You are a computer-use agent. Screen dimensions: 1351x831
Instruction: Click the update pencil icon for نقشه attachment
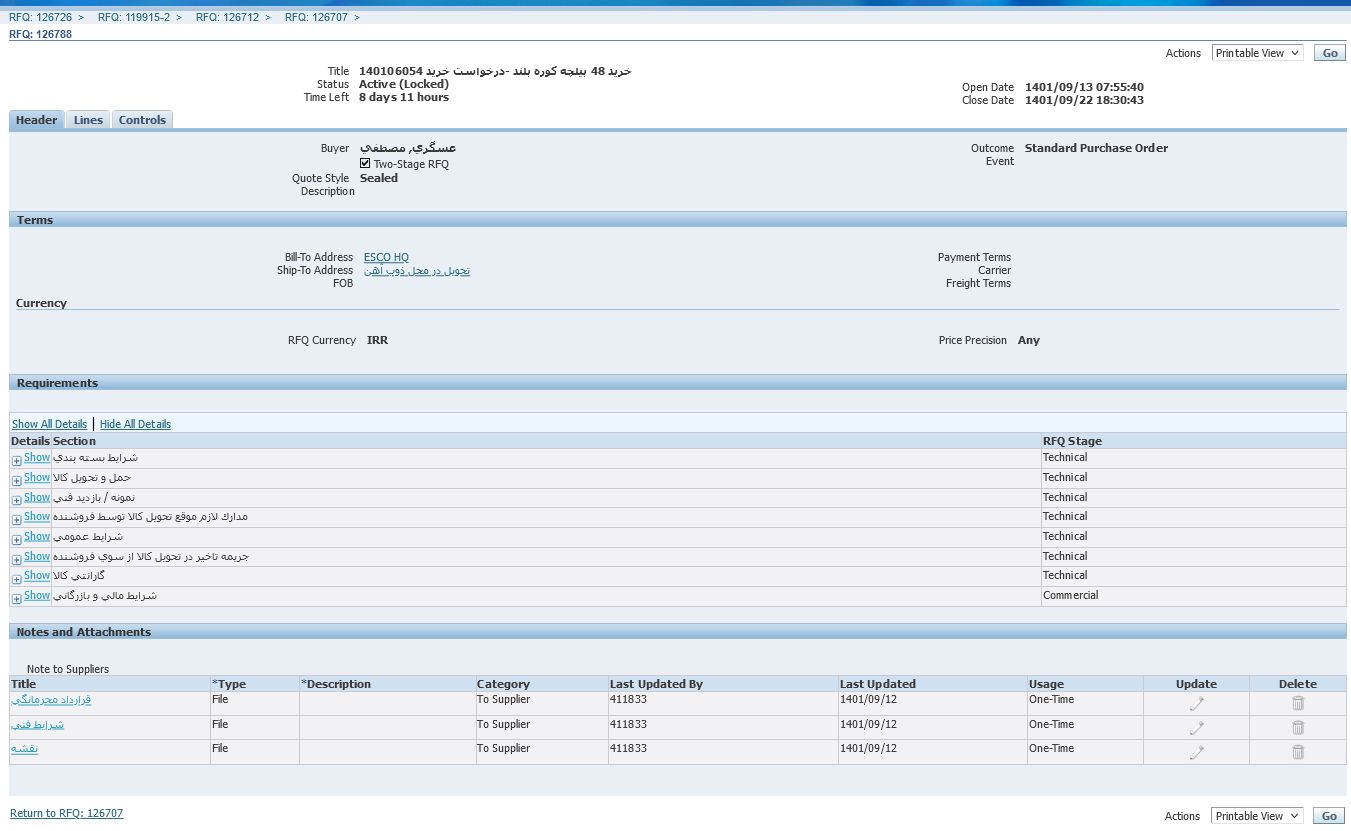1196,752
